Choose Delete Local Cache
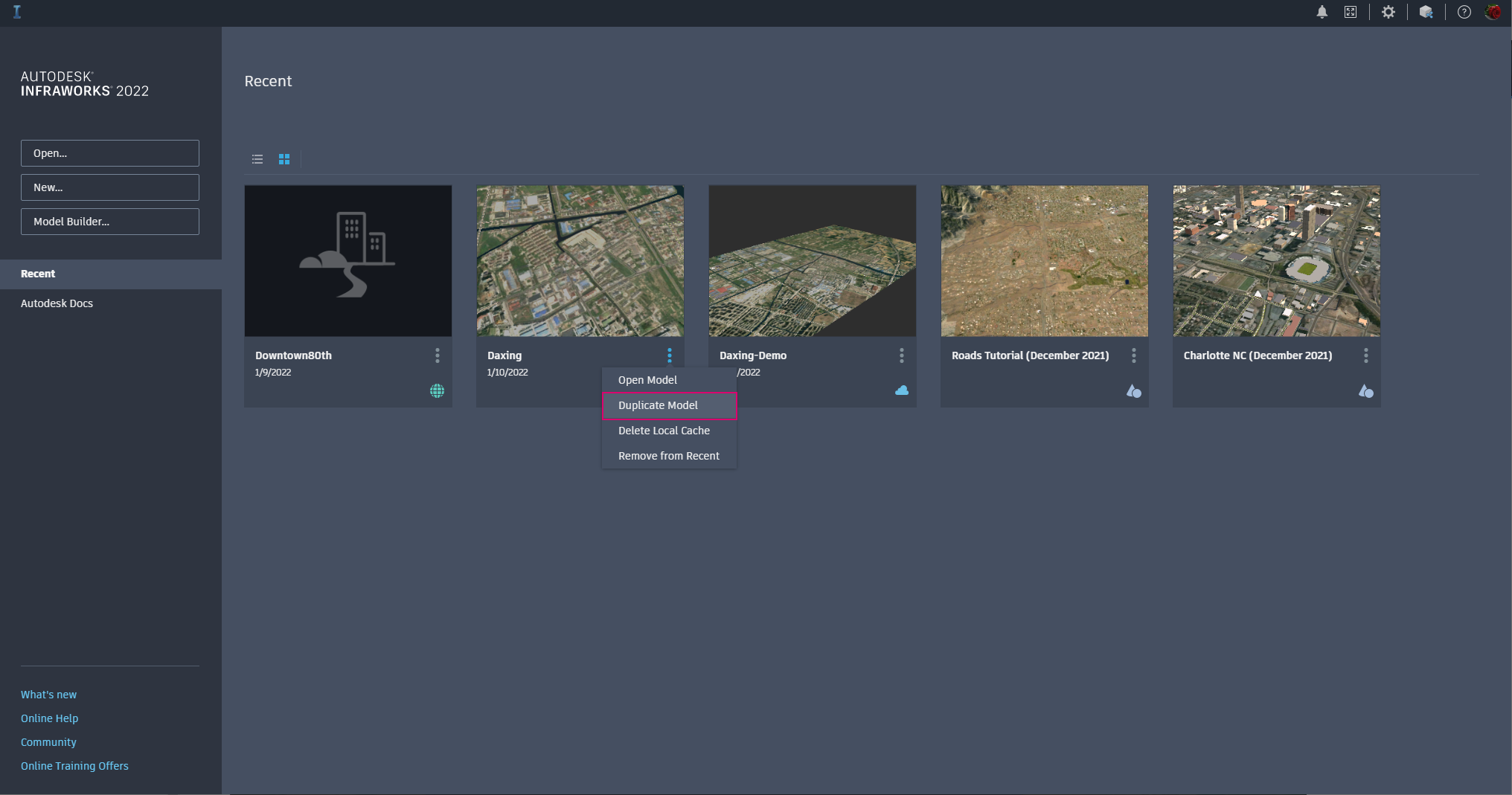Screen dimensions: 1512x795 pyautogui.click(x=670, y=431)
